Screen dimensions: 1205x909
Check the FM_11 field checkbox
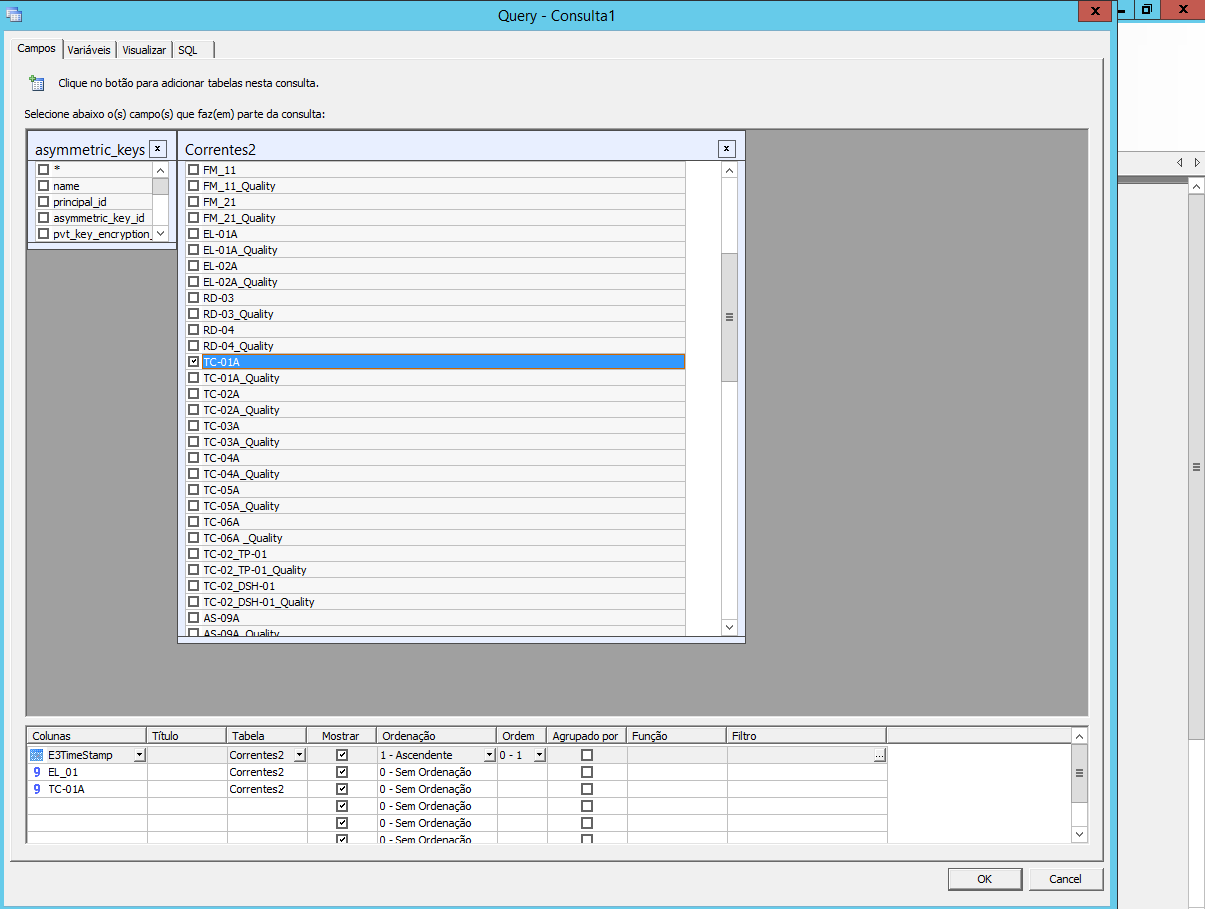[194, 170]
